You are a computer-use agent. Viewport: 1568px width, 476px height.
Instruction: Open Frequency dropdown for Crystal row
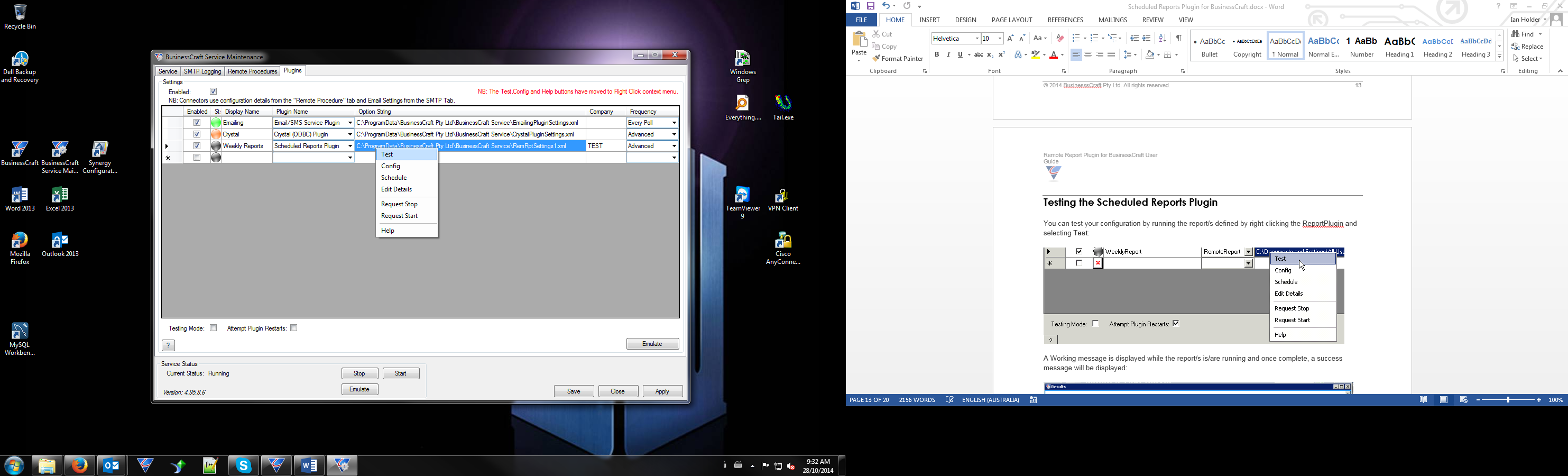click(x=674, y=134)
